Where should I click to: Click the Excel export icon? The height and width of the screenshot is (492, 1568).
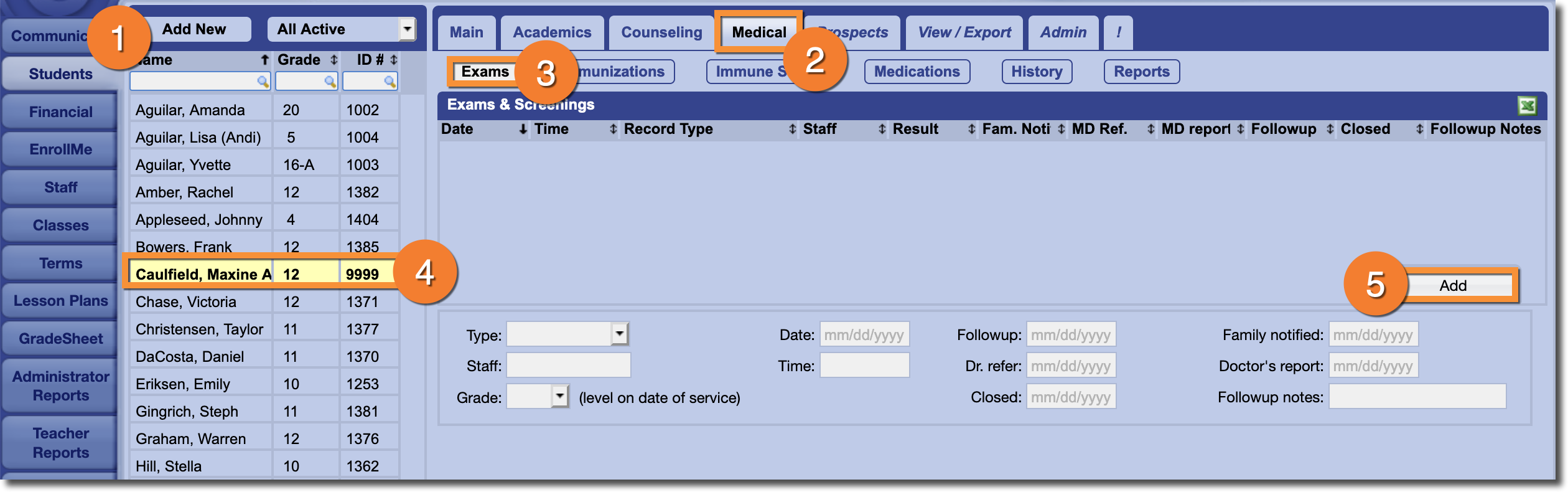point(1527,106)
